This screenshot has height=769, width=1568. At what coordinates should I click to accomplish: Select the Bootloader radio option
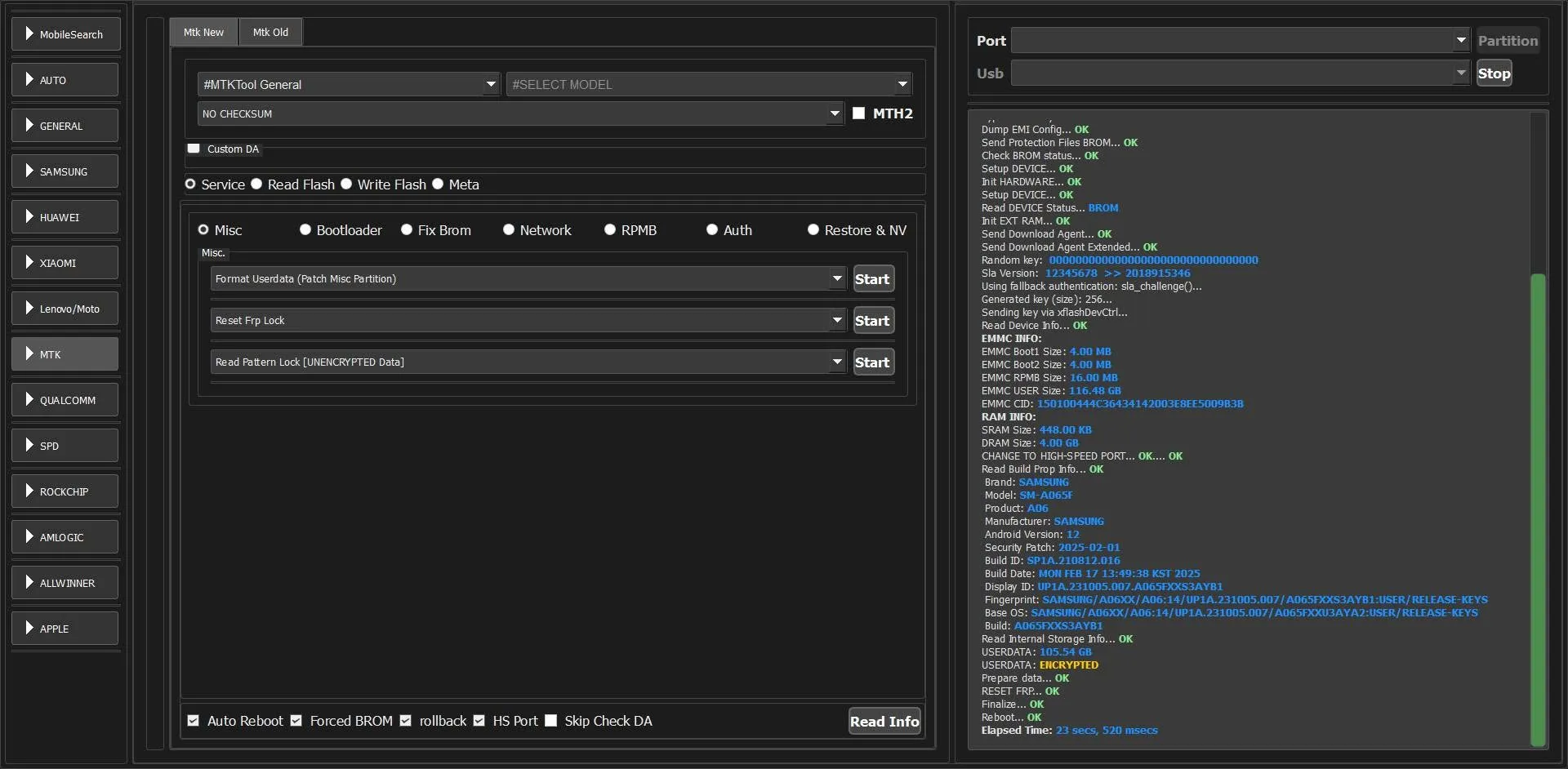click(305, 230)
